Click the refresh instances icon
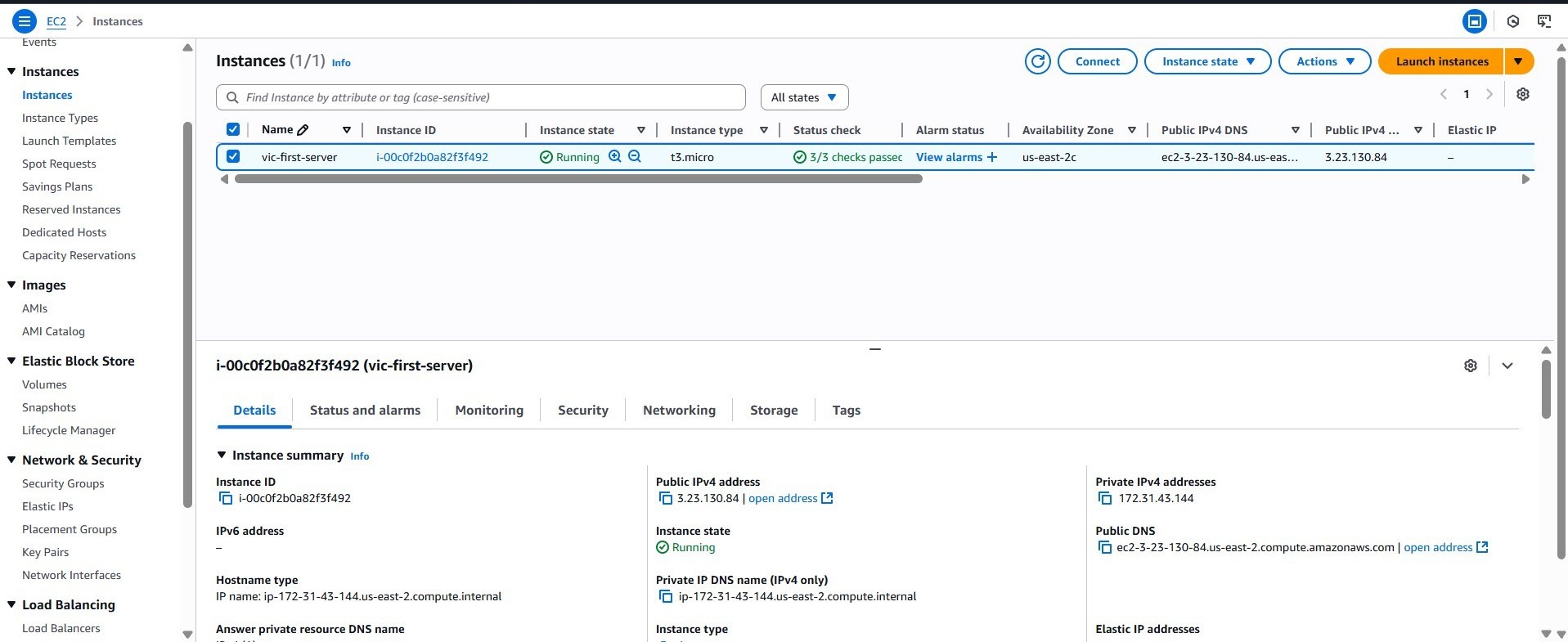Screen dimensions: 1568x642 point(1037,61)
